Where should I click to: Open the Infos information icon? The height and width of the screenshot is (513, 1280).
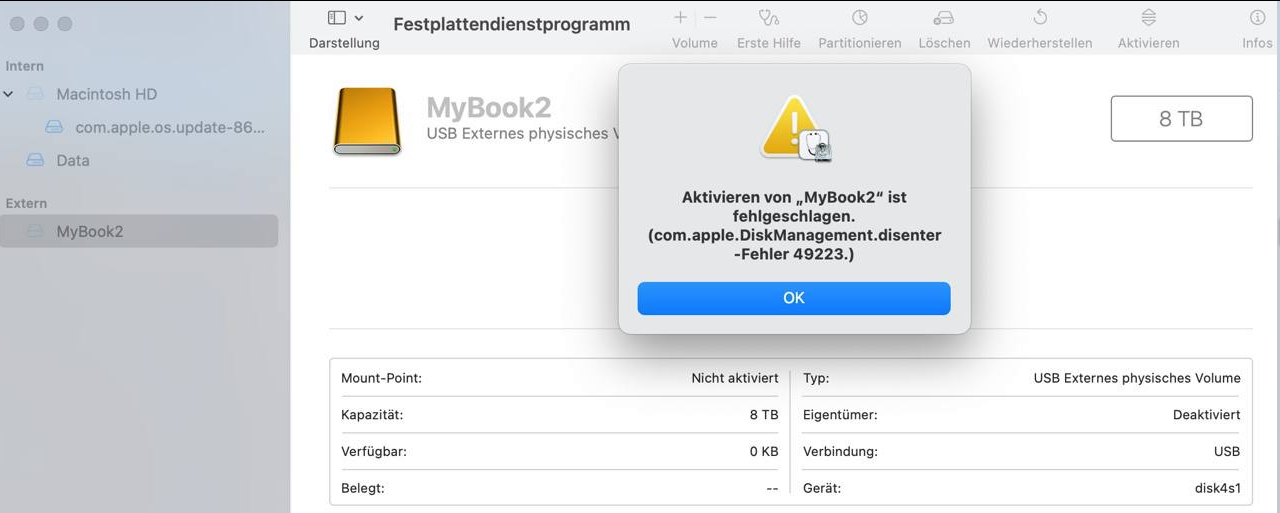pos(1257,18)
